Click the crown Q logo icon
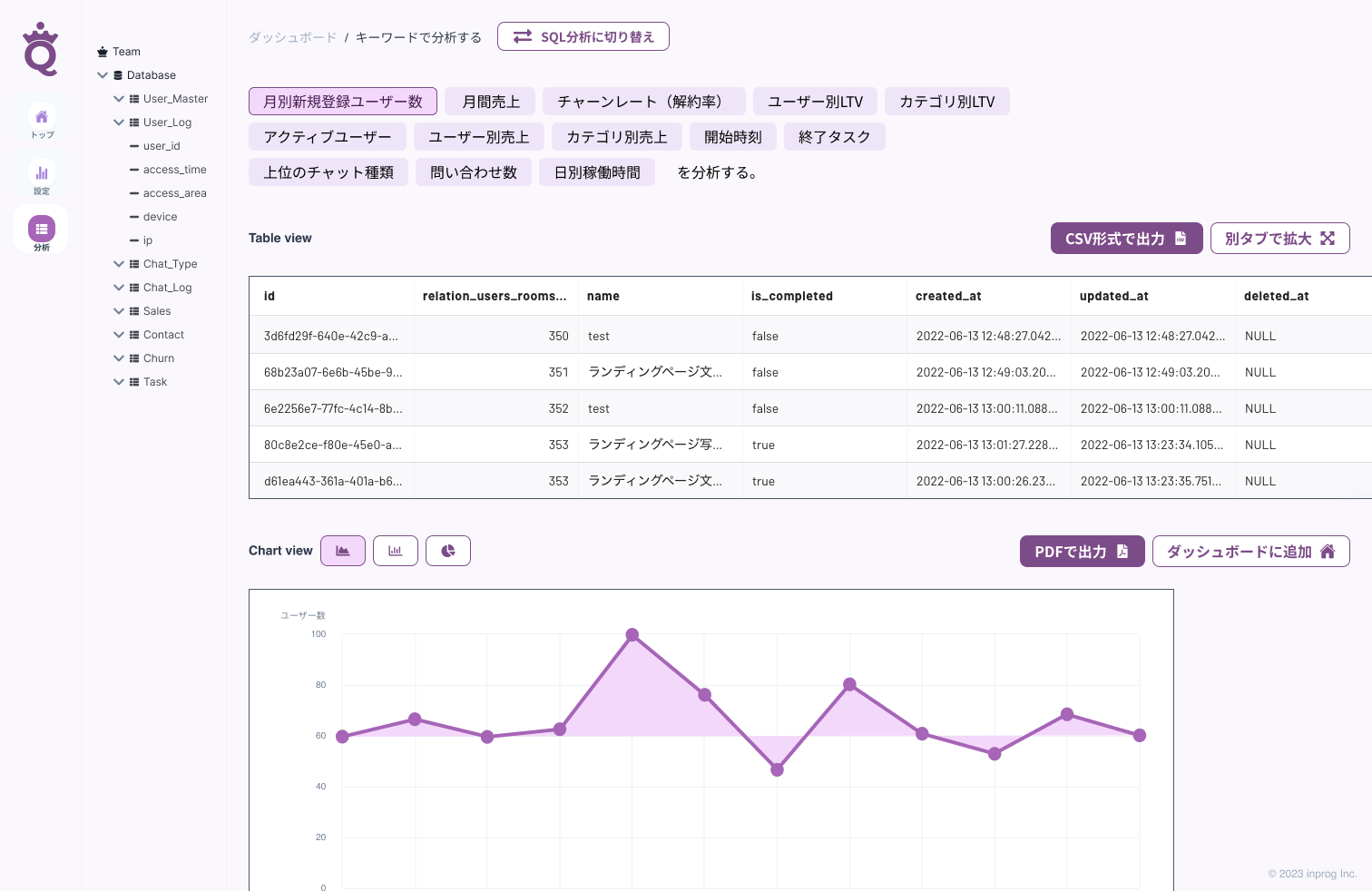The height and width of the screenshot is (891, 1372). [x=41, y=49]
